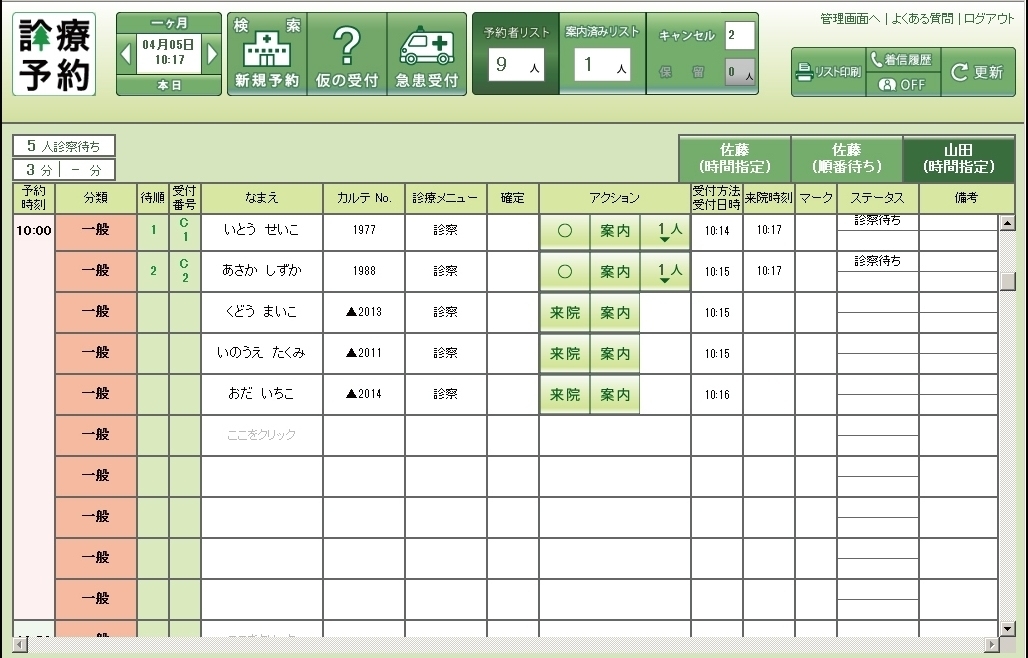Mark あさか しずか with the circle button
The height and width of the screenshot is (658, 1028).
pyautogui.click(x=564, y=272)
